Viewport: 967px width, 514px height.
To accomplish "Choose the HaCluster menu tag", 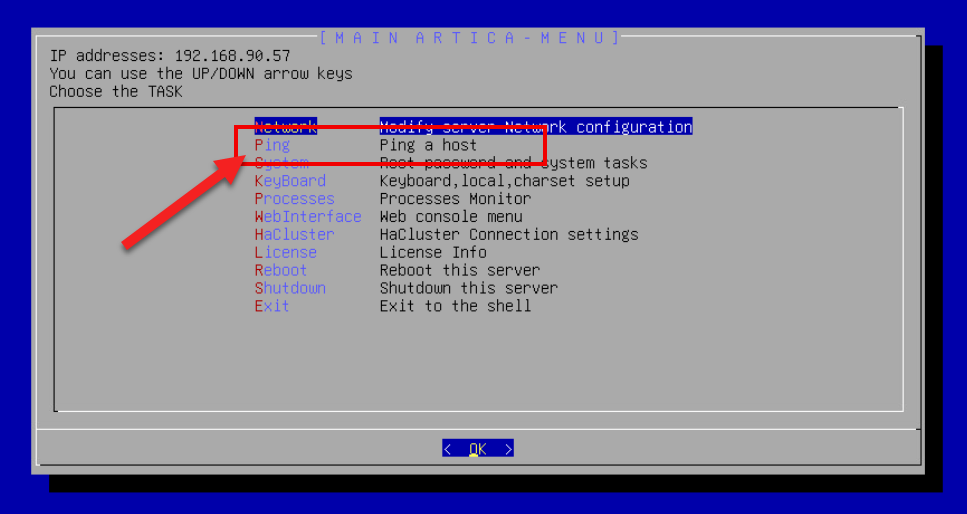I will click(x=295, y=234).
